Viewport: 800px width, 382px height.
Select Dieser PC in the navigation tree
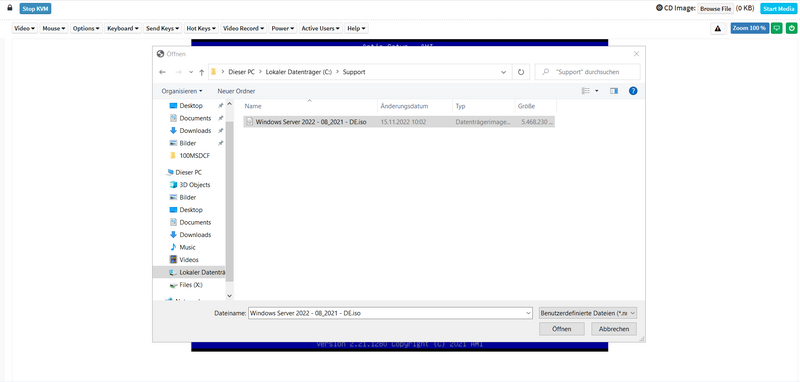point(188,172)
